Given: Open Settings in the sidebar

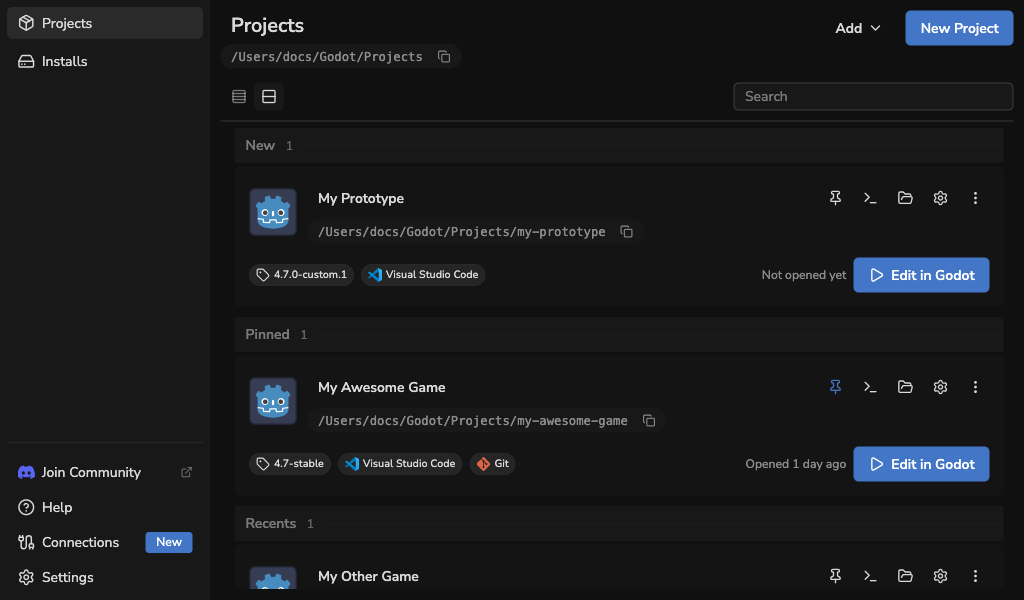Looking at the screenshot, I should 104,577.
